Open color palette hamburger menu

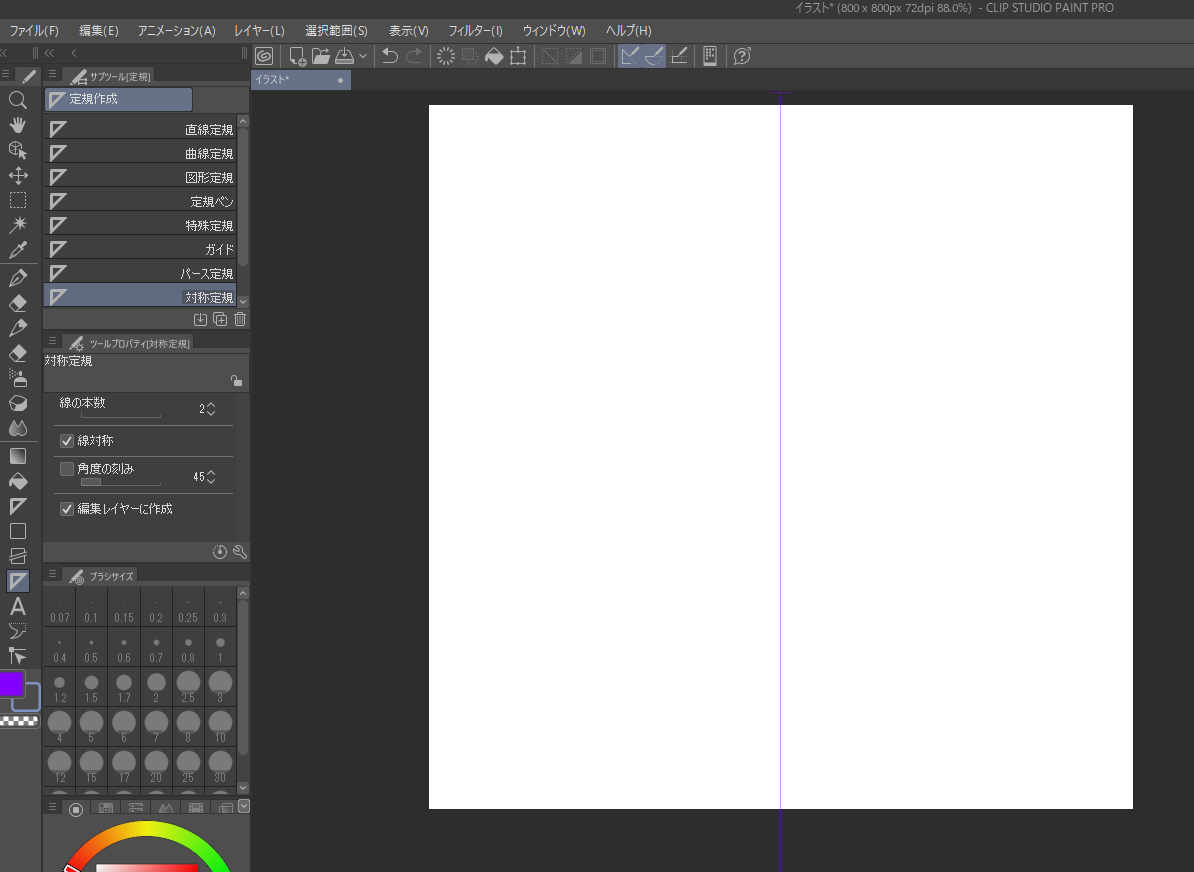(x=53, y=807)
